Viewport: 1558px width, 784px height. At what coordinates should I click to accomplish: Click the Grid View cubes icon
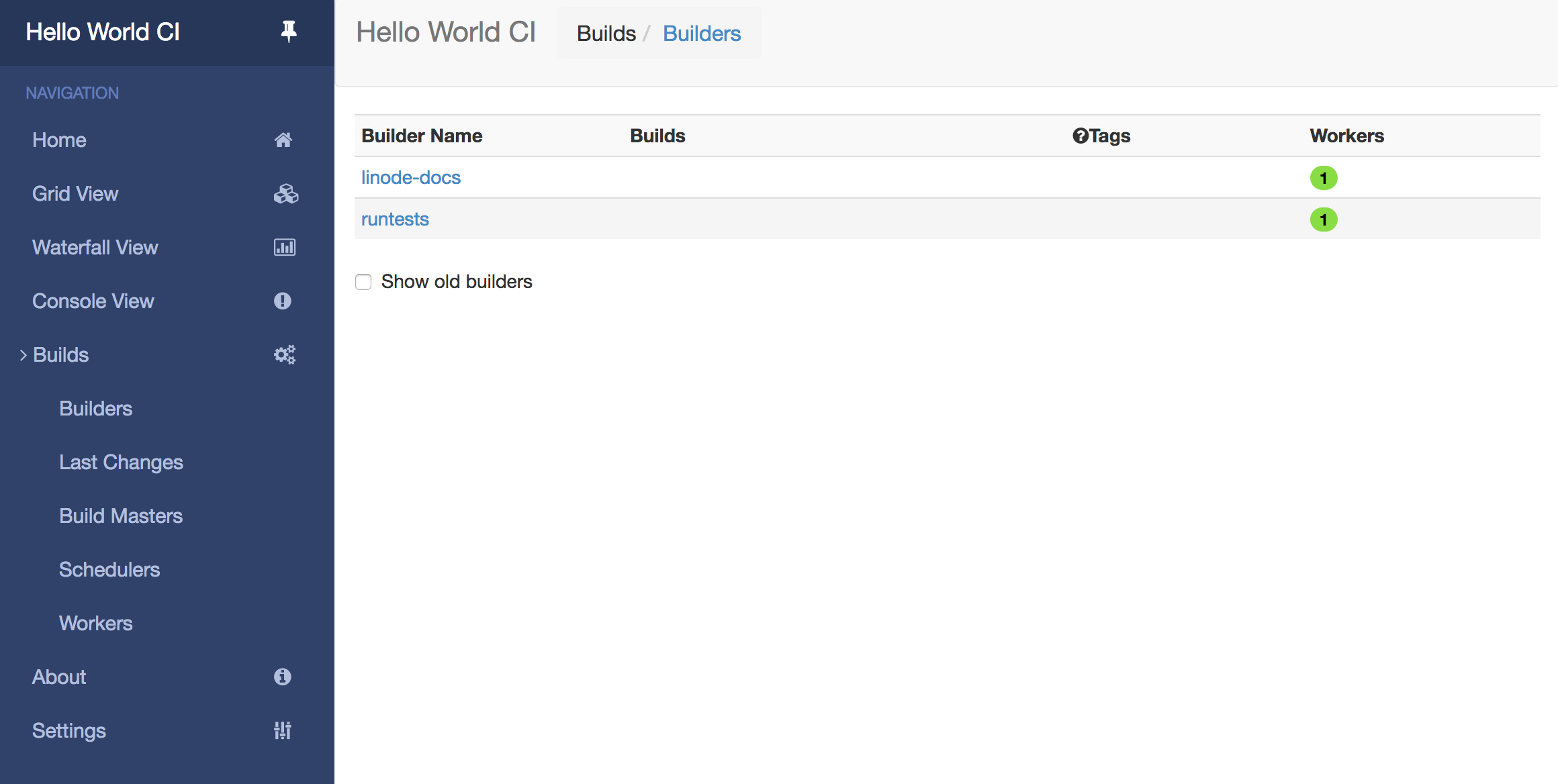285,193
